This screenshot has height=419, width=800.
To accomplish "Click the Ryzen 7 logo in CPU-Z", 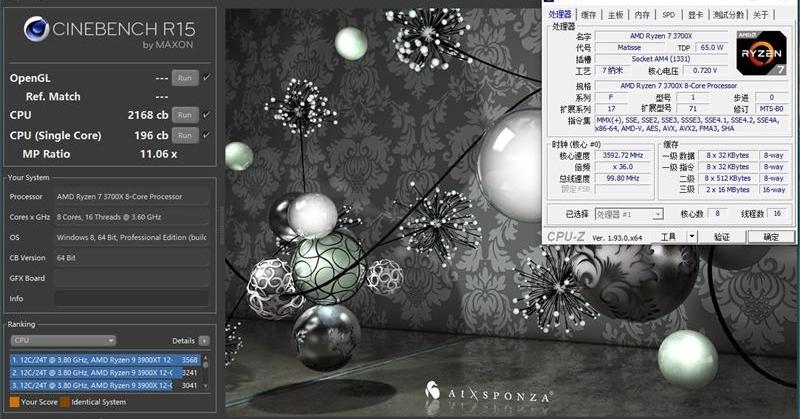I will click(761, 53).
